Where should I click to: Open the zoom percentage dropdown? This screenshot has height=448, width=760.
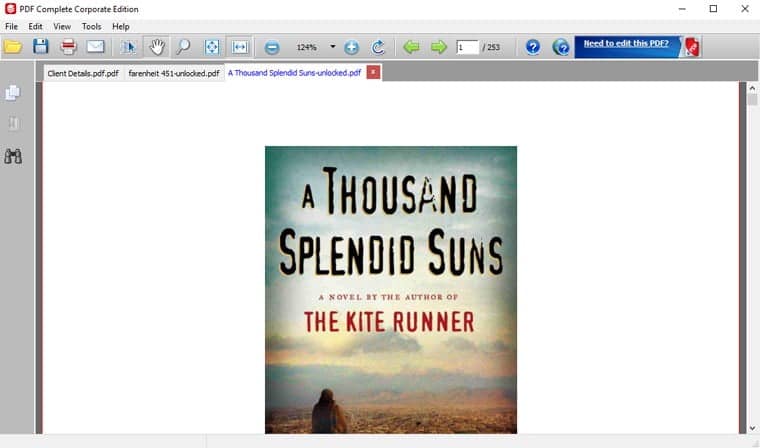pyautogui.click(x=333, y=47)
